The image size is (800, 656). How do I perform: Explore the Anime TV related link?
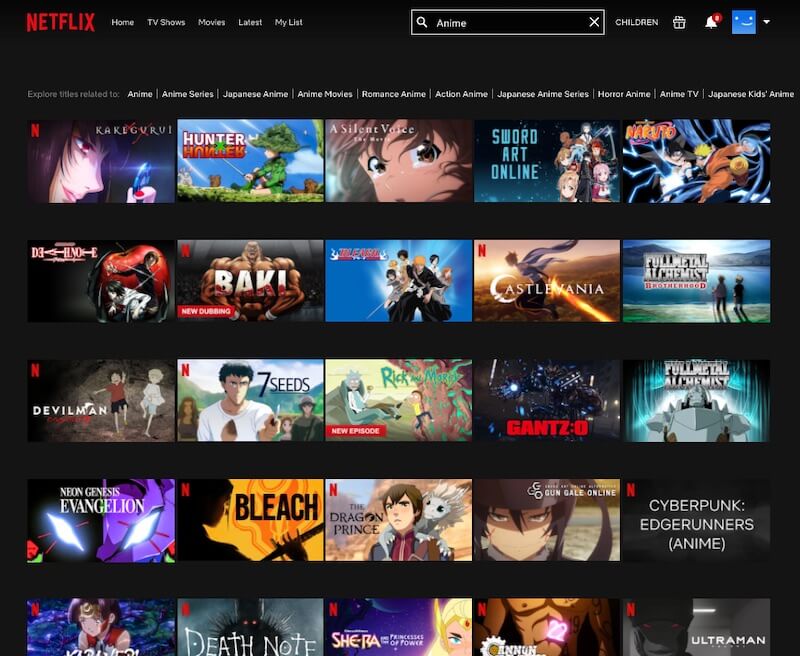click(x=679, y=94)
